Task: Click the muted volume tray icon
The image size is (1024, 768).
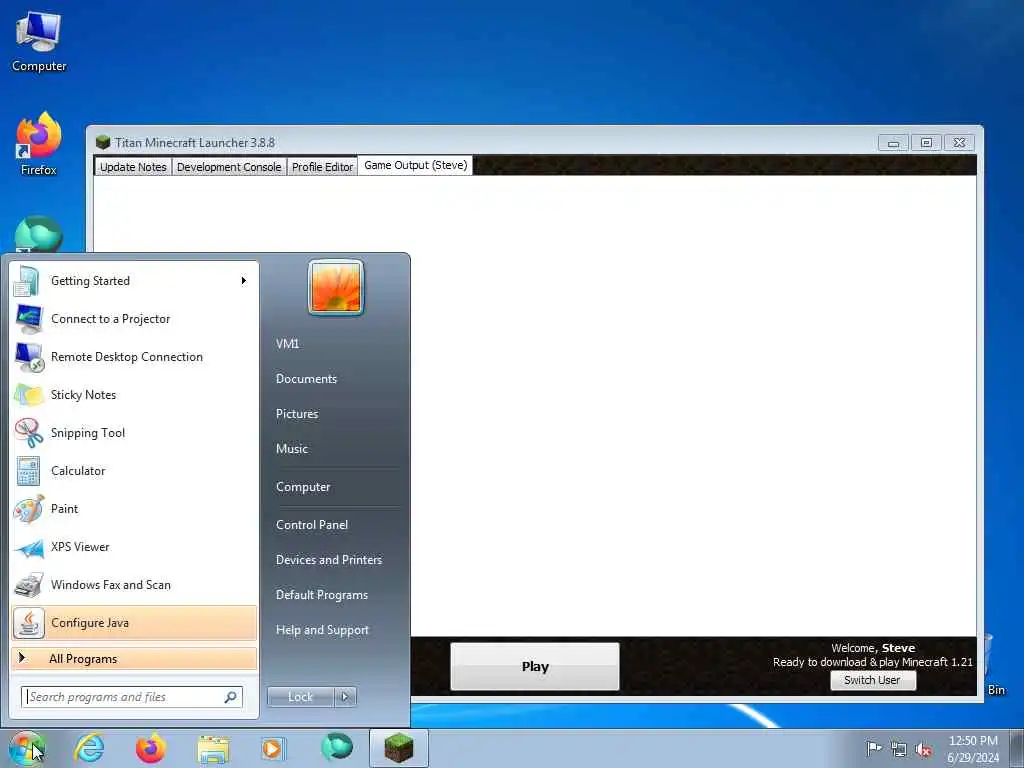Action: point(923,749)
